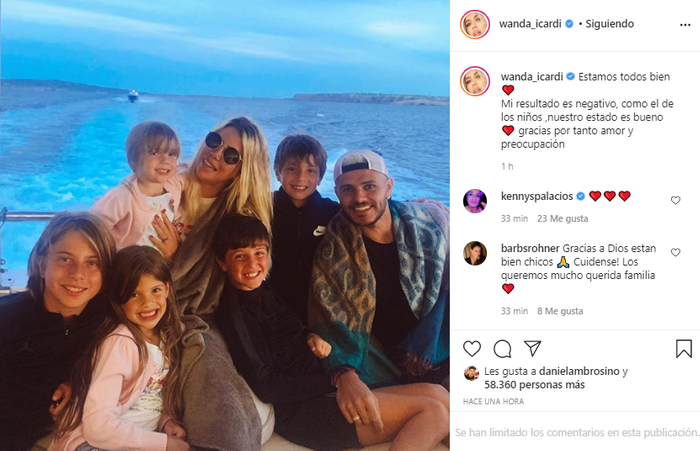Open wanda_icardi username in header
The height and width of the screenshot is (451, 700).
click(530, 24)
